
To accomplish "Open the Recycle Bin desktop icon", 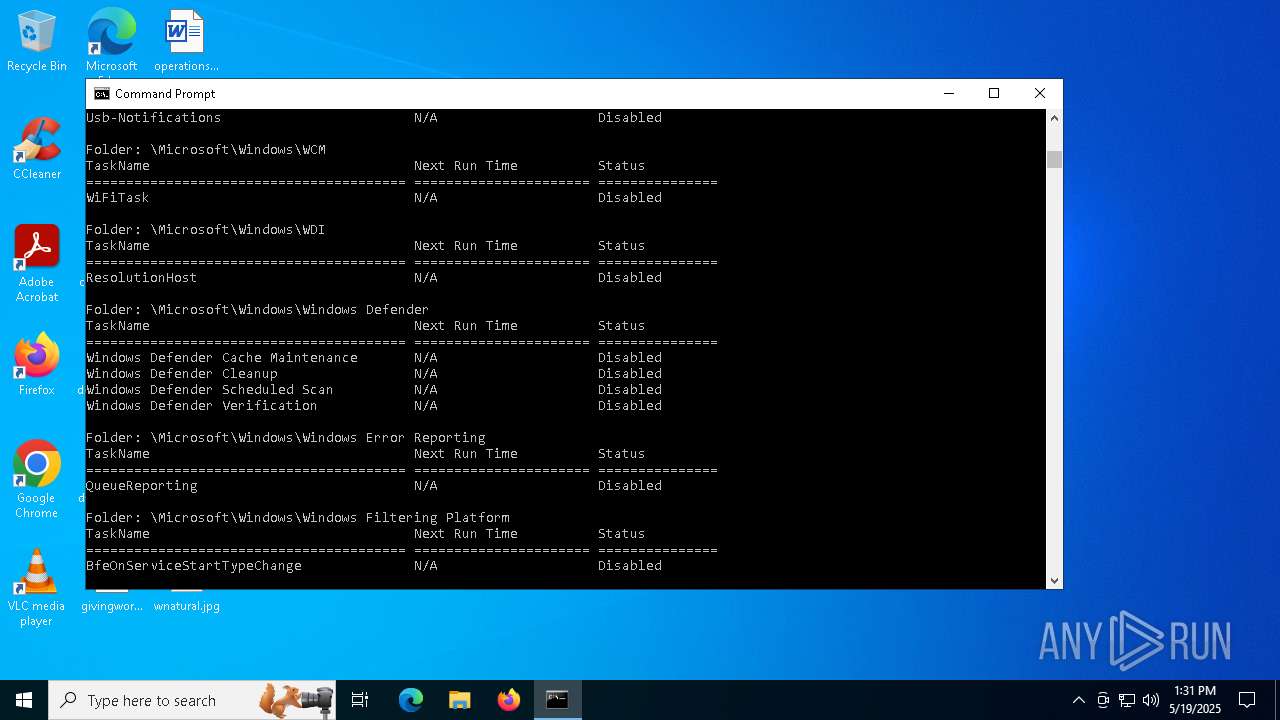I will (x=37, y=41).
